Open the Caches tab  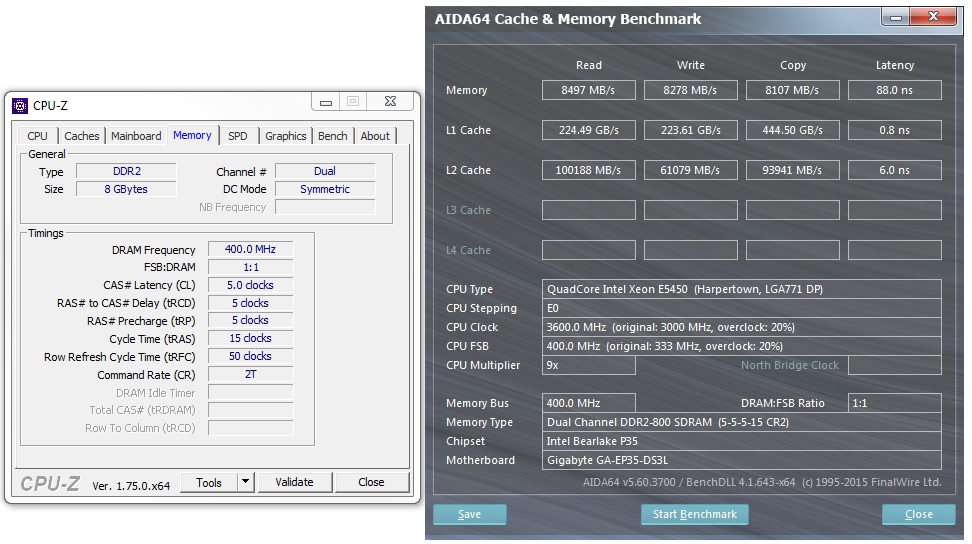click(x=82, y=136)
